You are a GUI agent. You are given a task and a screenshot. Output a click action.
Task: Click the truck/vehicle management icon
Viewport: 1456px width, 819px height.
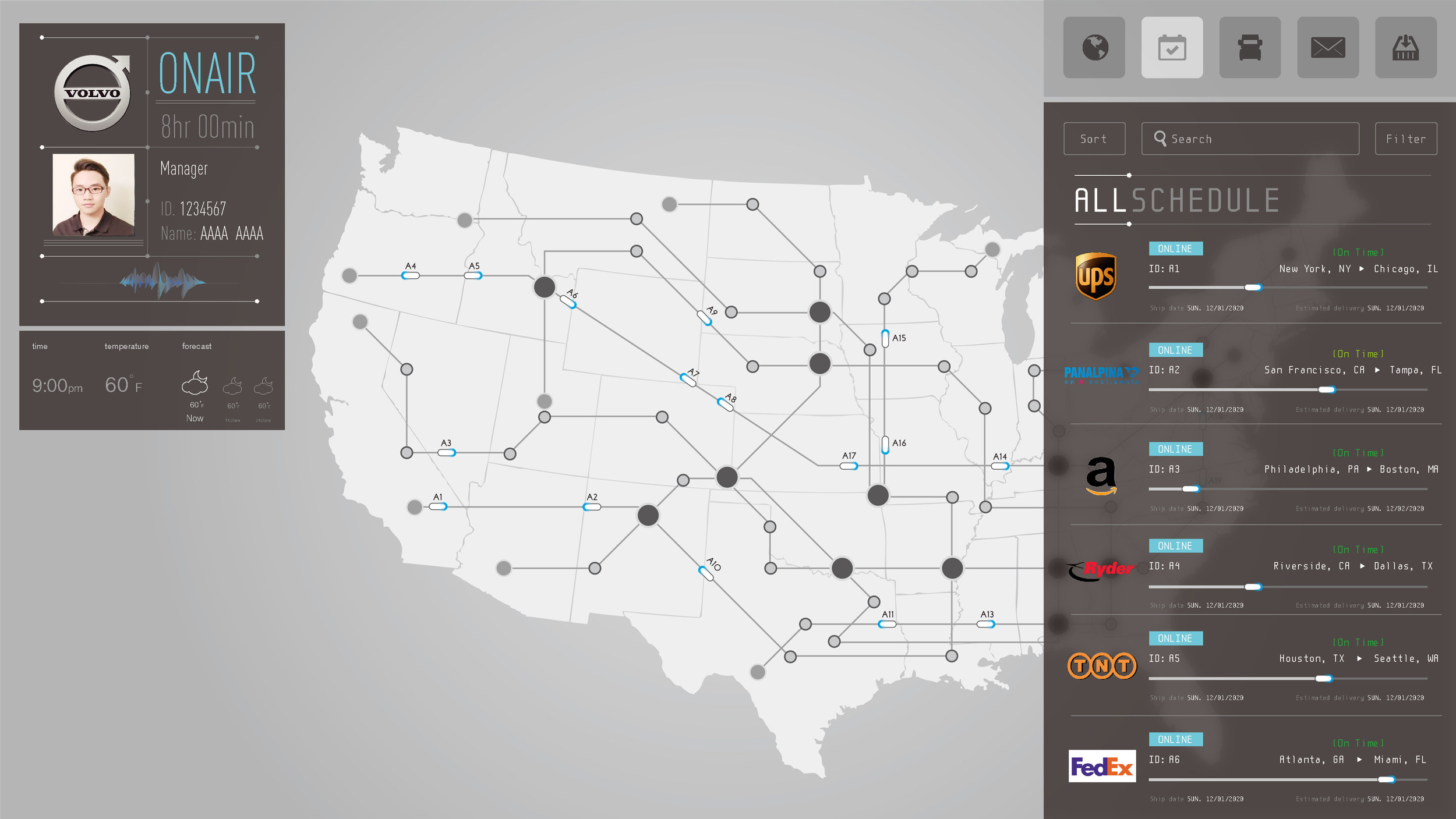(x=1250, y=48)
